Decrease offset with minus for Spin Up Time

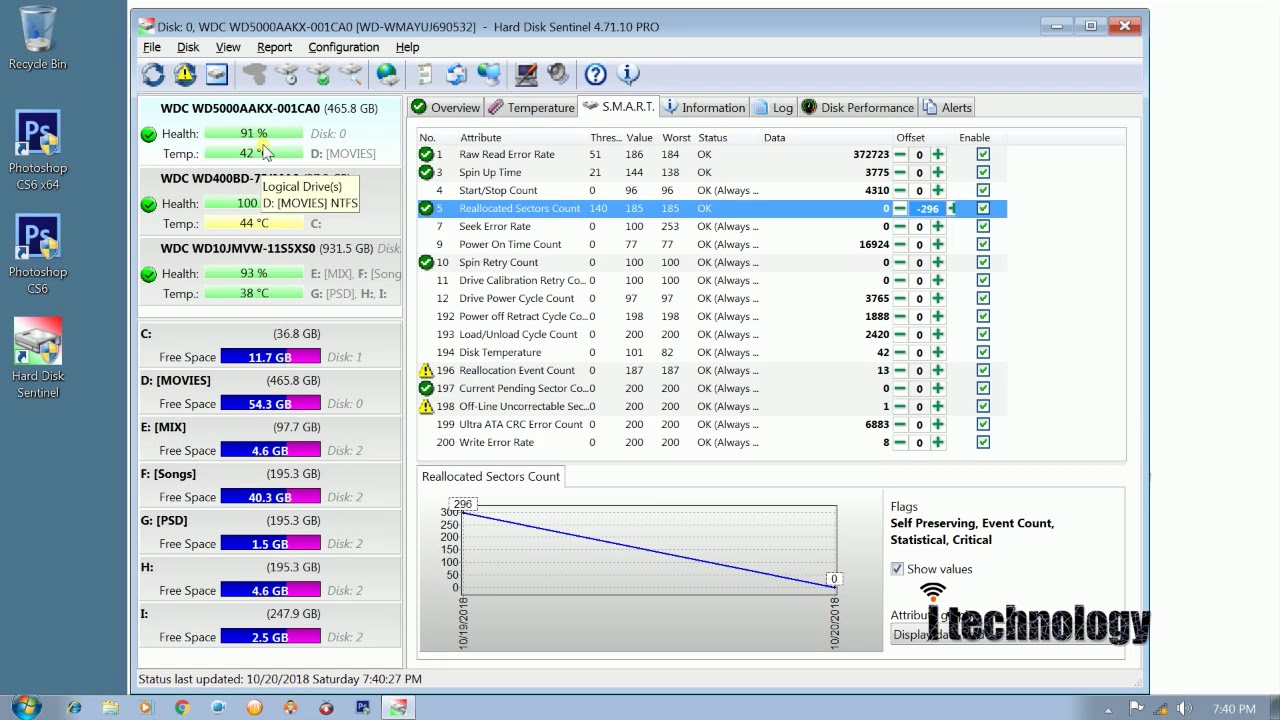tap(900, 173)
